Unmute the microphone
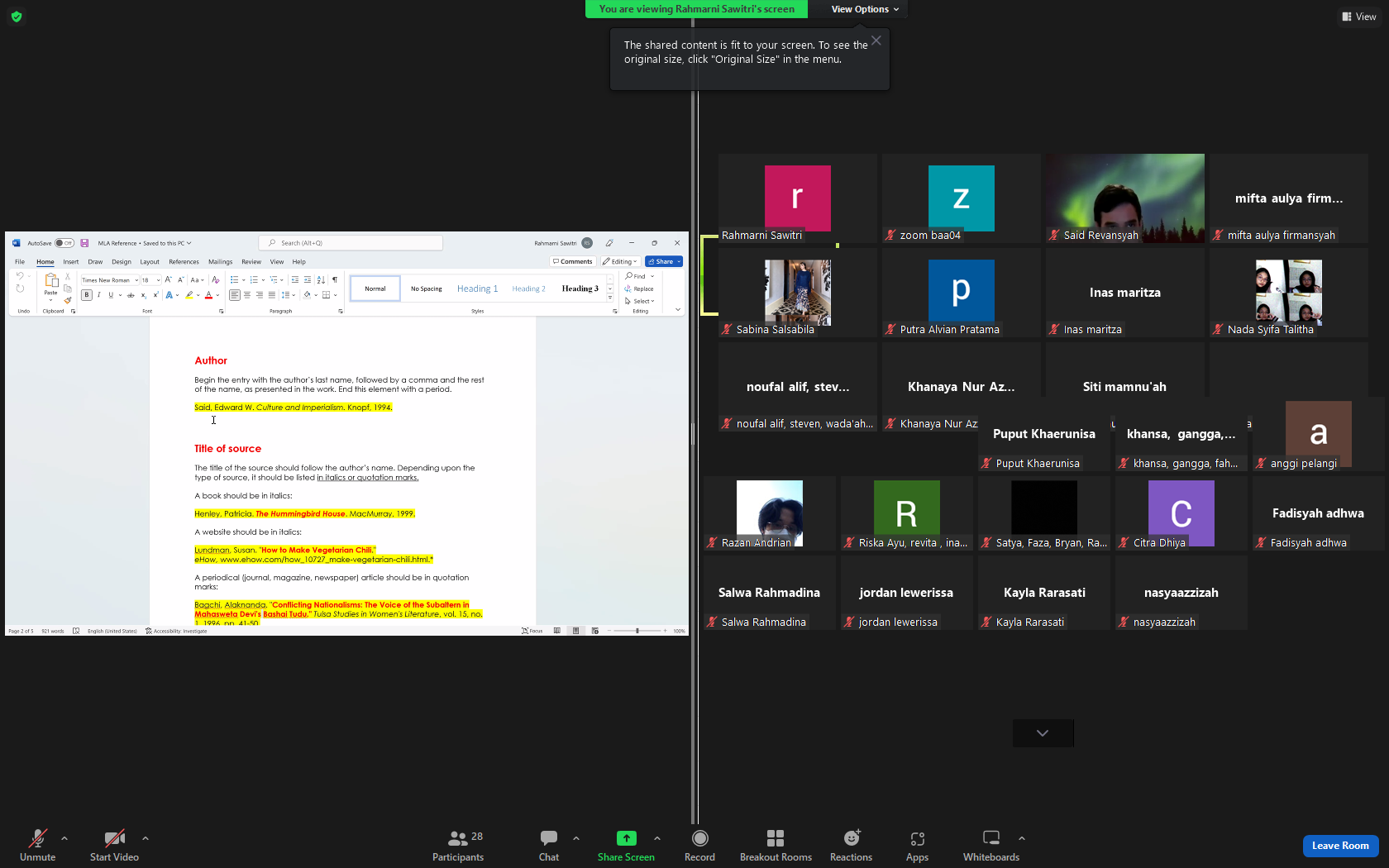Screen dimensions: 1389x868 37,846
